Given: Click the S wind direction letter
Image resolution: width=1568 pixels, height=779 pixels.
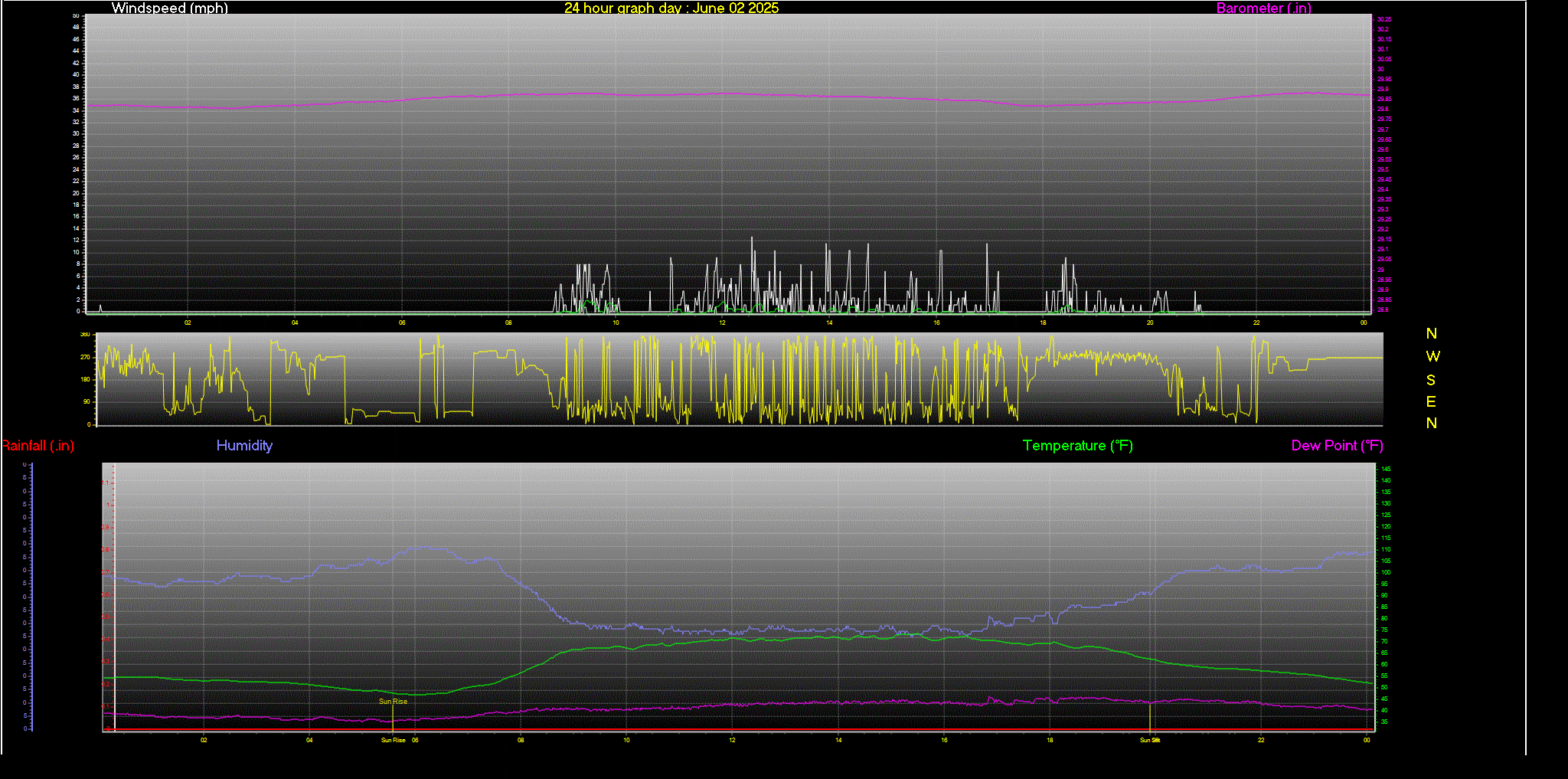Looking at the screenshot, I should (x=1431, y=380).
